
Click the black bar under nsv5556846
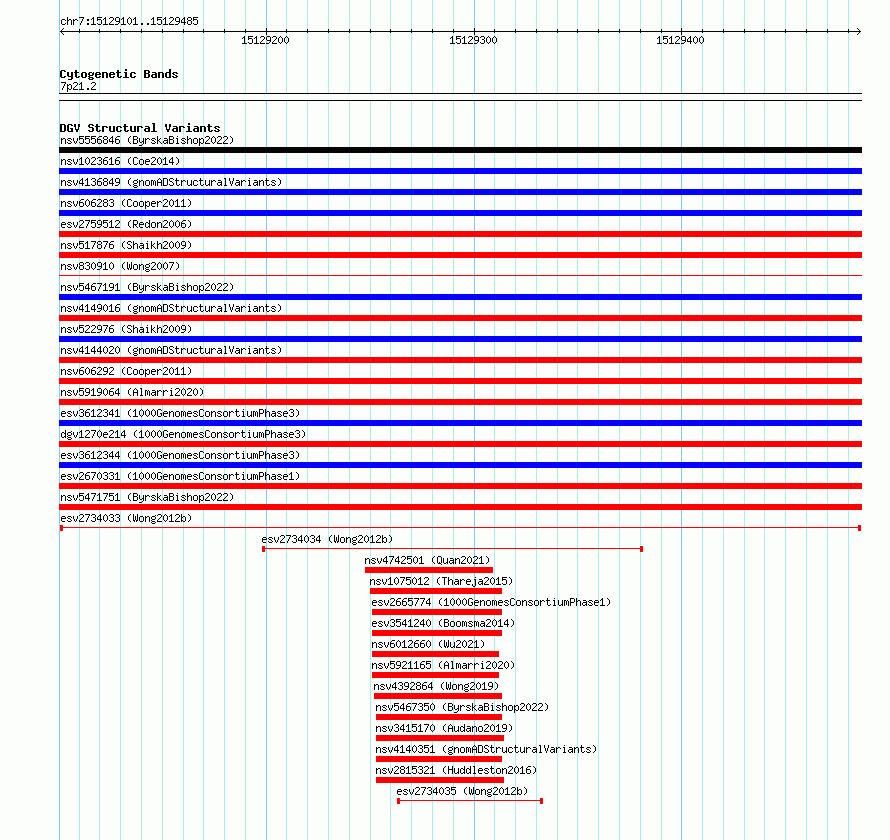point(460,150)
